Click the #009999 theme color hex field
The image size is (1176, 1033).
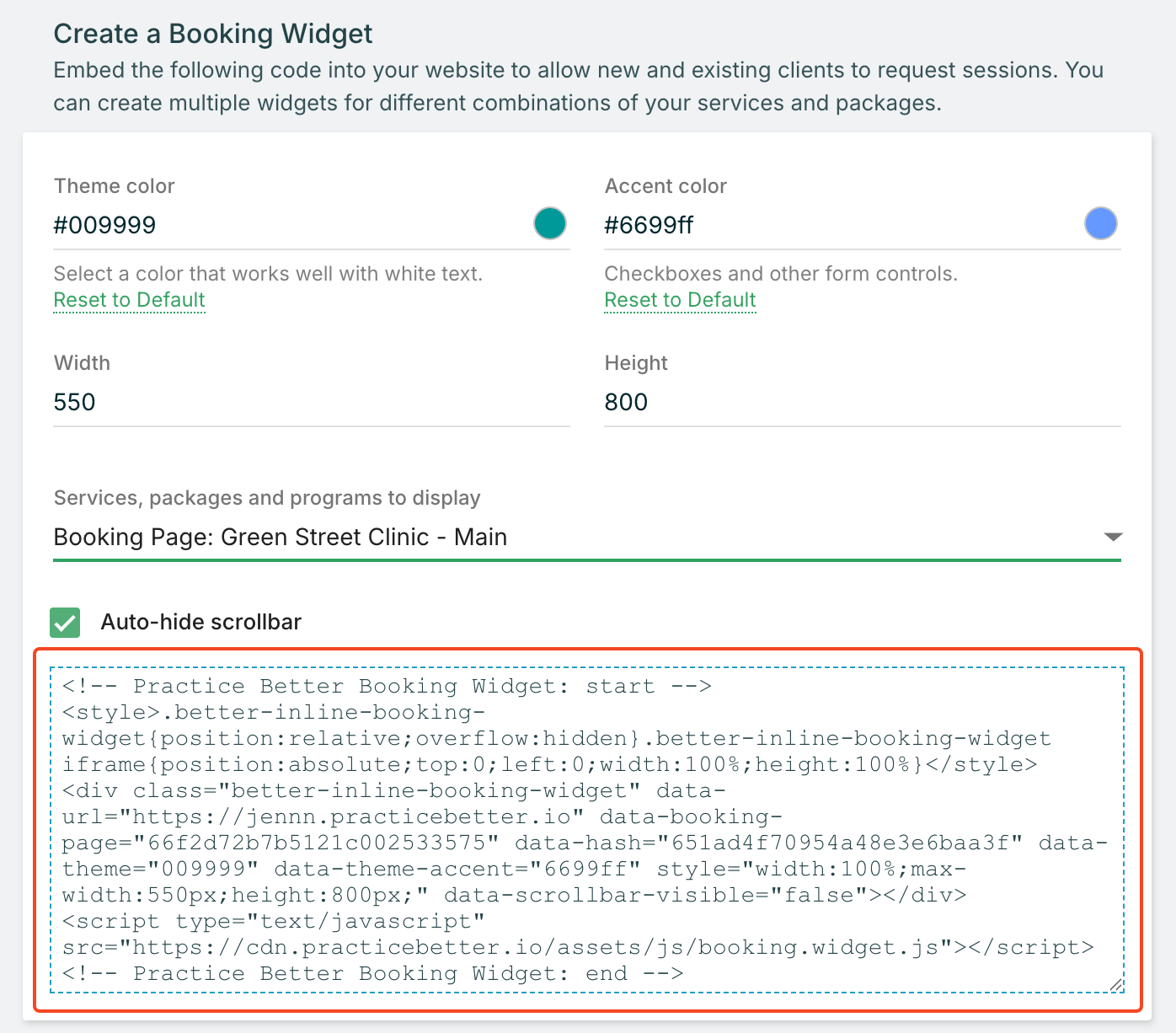(x=286, y=226)
